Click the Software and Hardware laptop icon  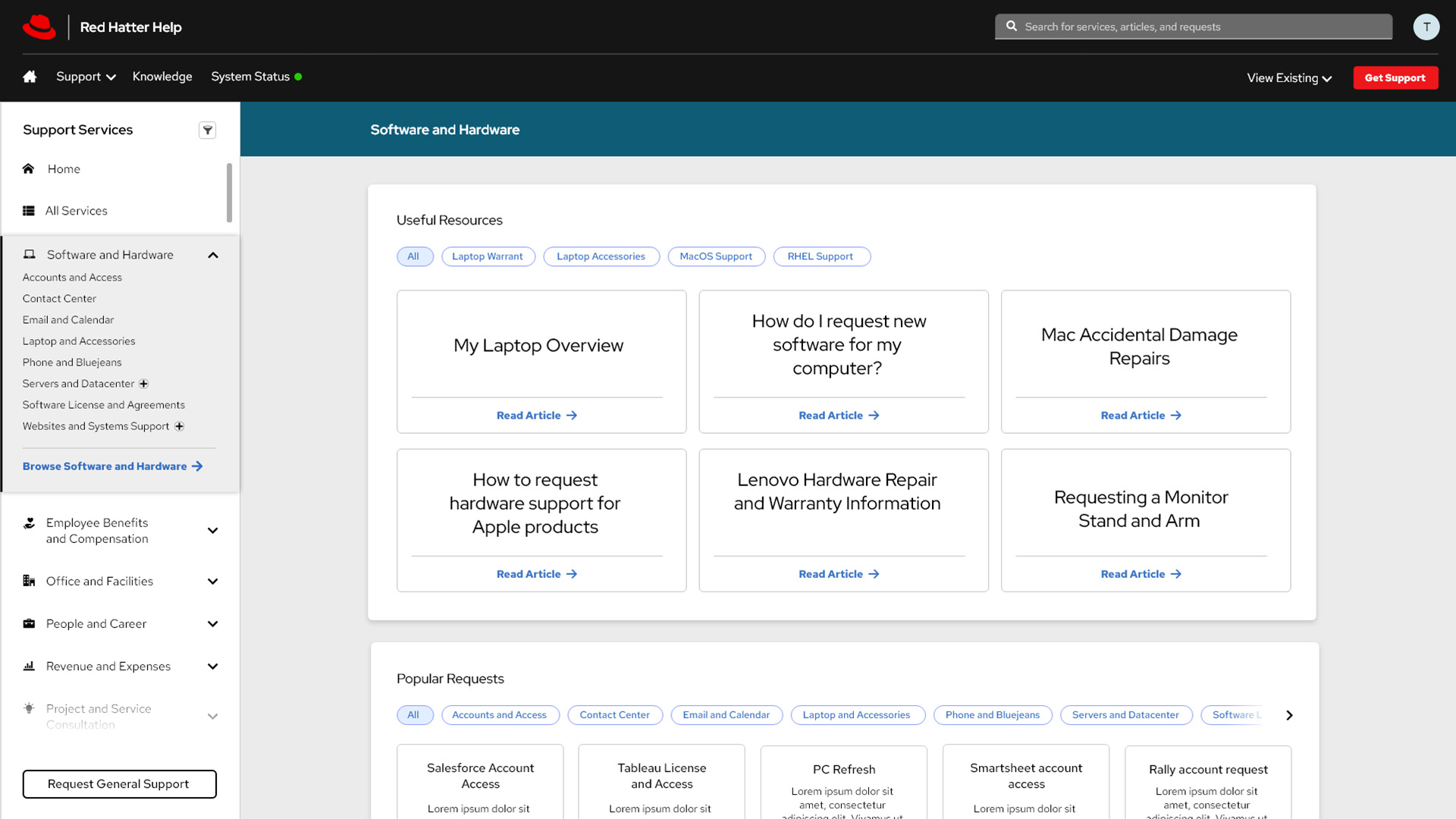pyautogui.click(x=30, y=255)
